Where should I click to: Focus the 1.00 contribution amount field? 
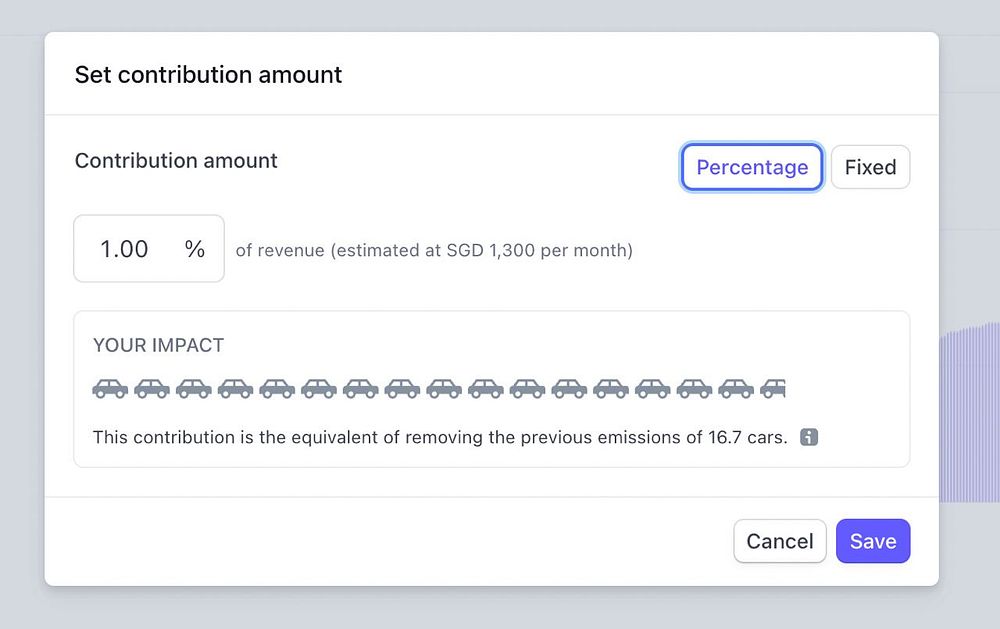[125, 249]
